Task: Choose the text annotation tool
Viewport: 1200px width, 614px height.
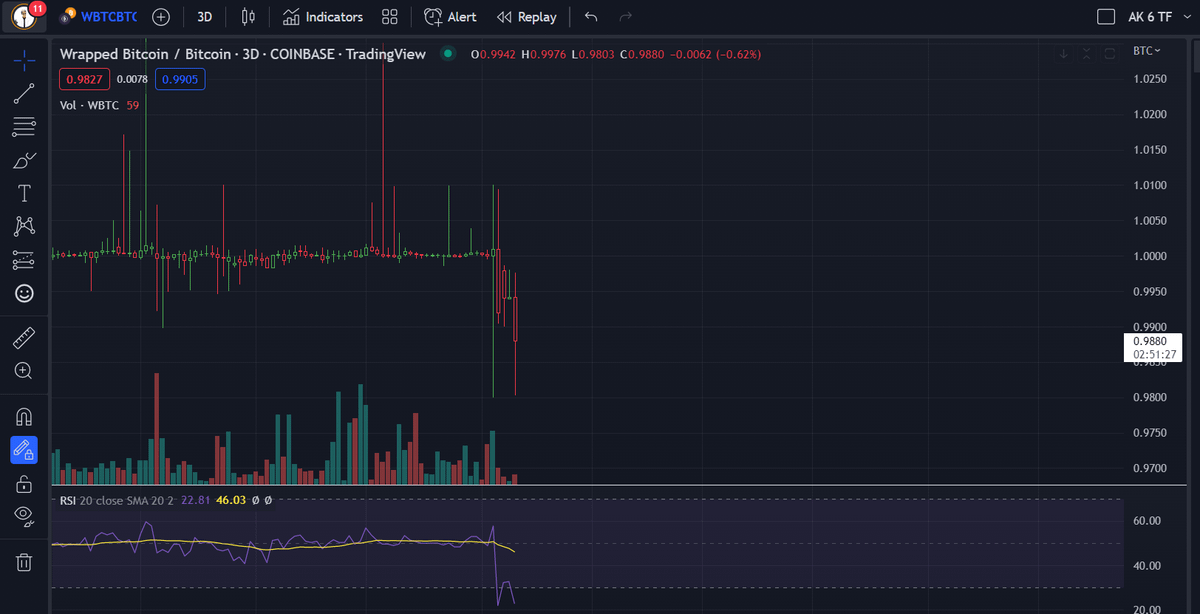Action: [24, 193]
